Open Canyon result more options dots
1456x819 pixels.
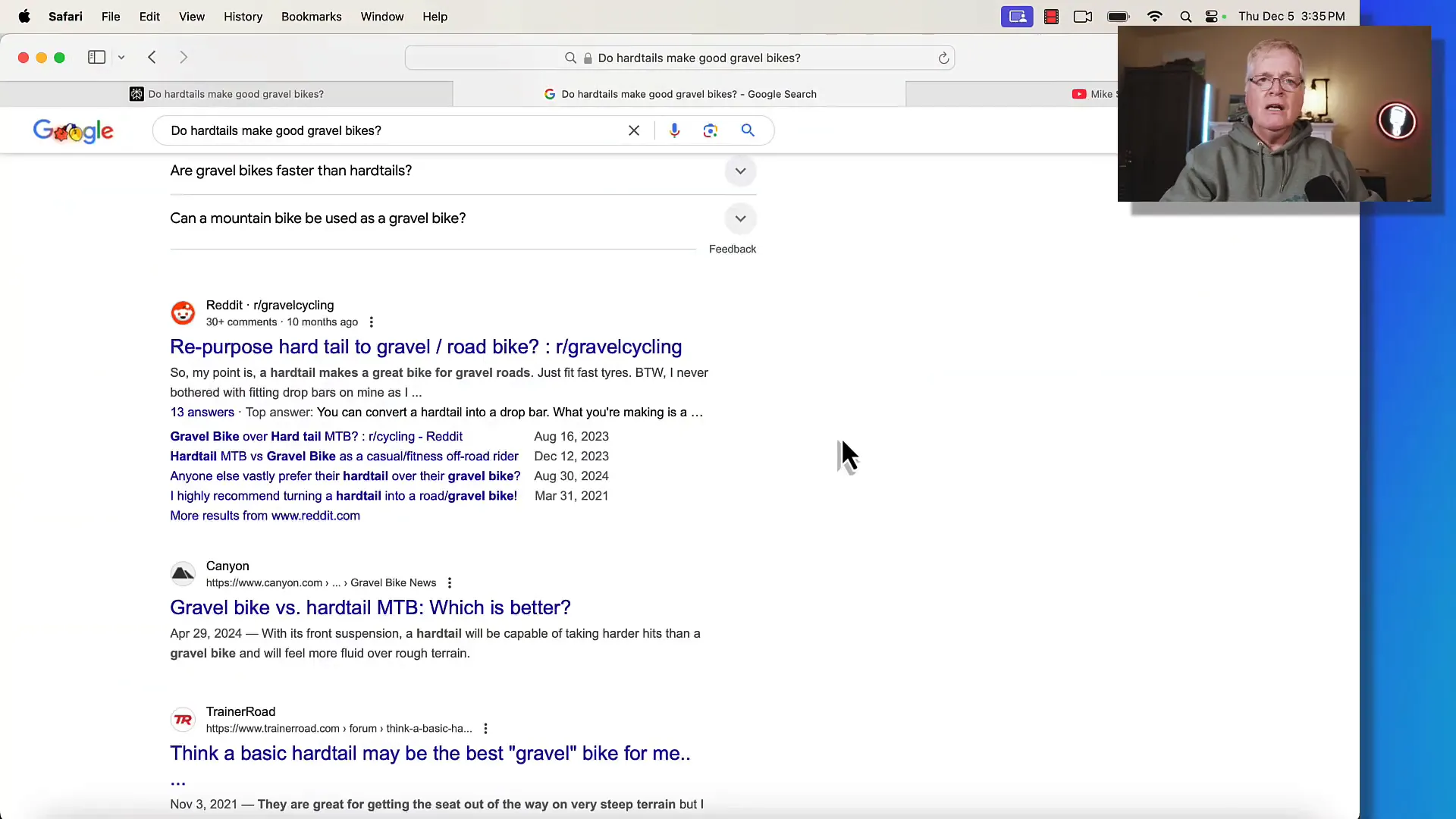[x=450, y=582]
